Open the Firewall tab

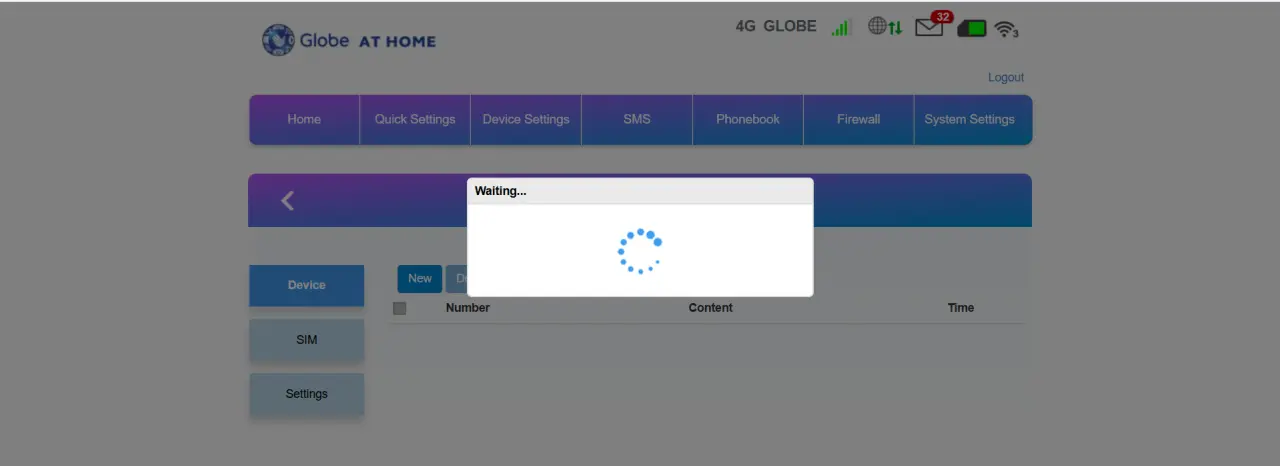(859, 119)
